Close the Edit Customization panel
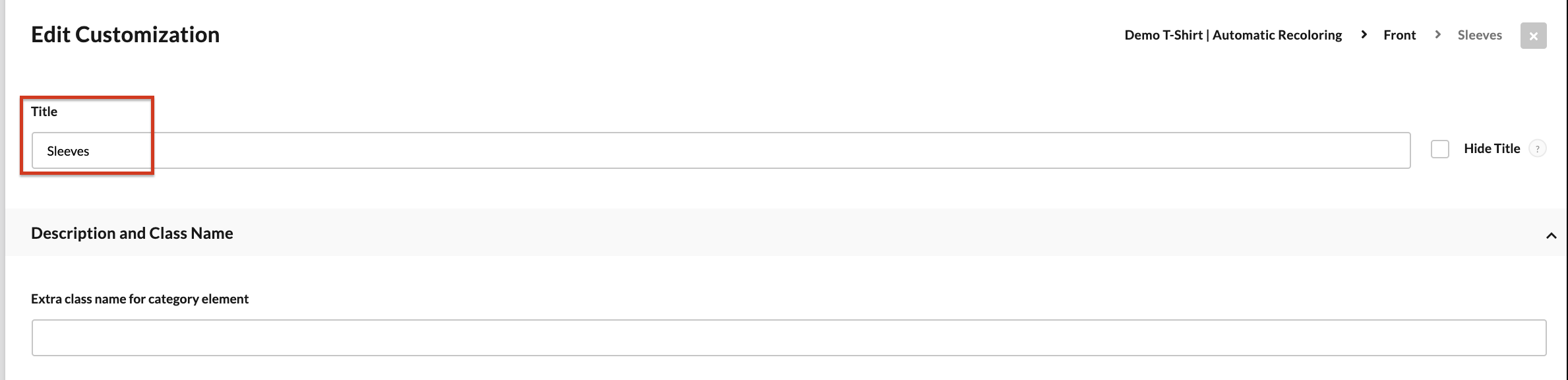 tap(1533, 36)
